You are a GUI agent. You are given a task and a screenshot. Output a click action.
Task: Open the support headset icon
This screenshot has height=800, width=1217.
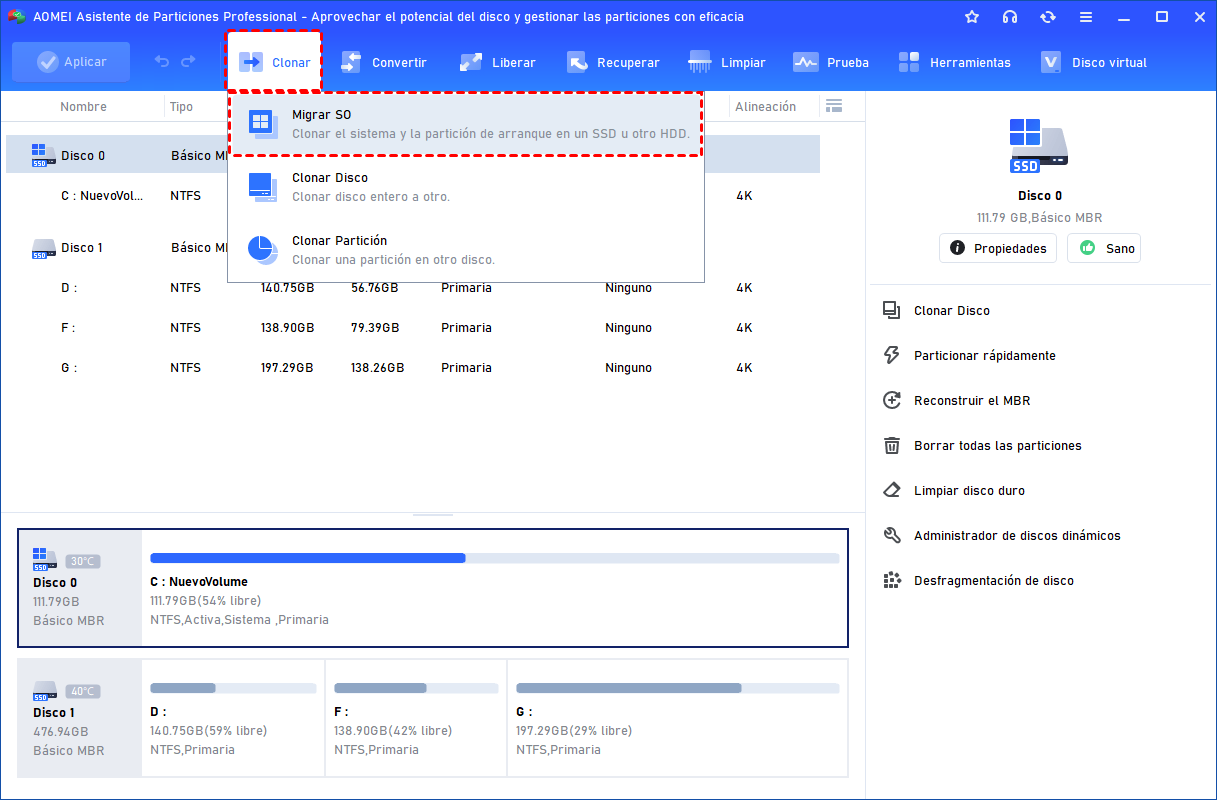click(x=1010, y=17)
